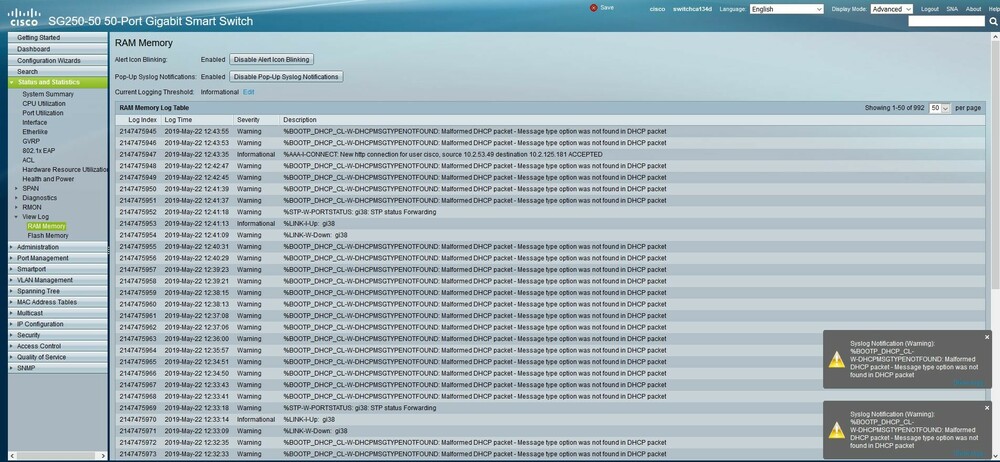
Task: Open Flash Memory log page
Action: pyautogui.click(x=48, y=236)
